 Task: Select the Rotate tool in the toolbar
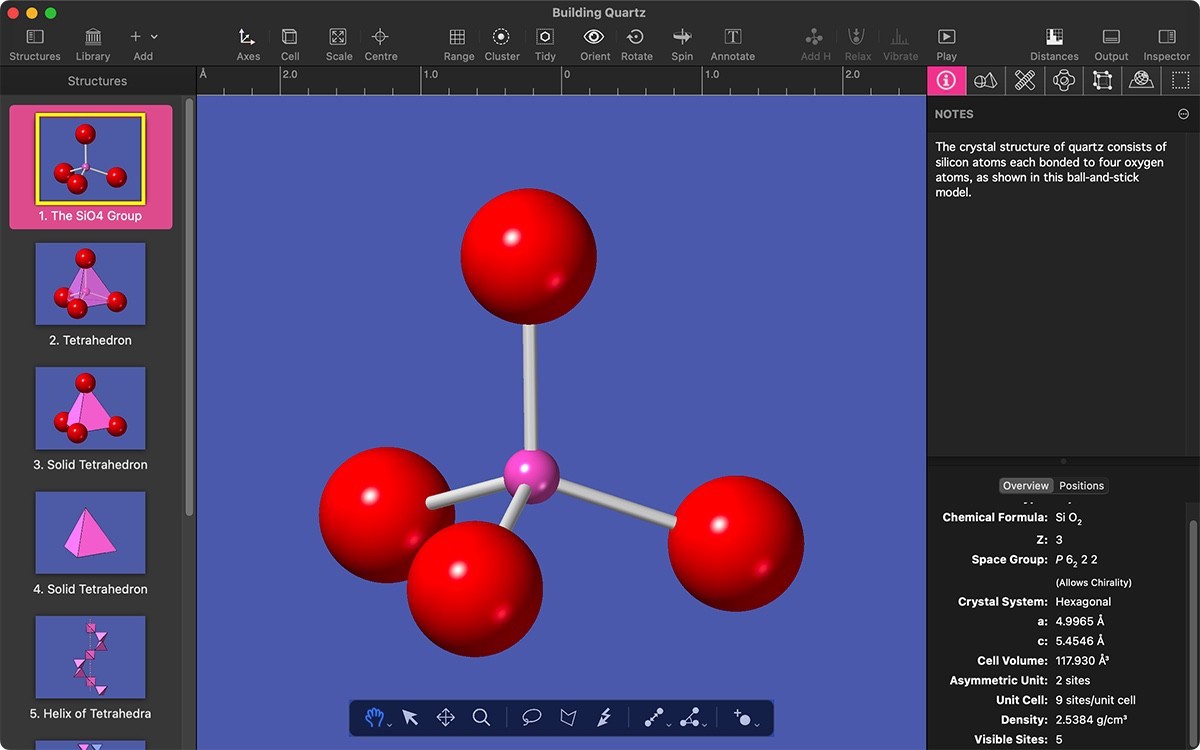[x=636, y=40]
